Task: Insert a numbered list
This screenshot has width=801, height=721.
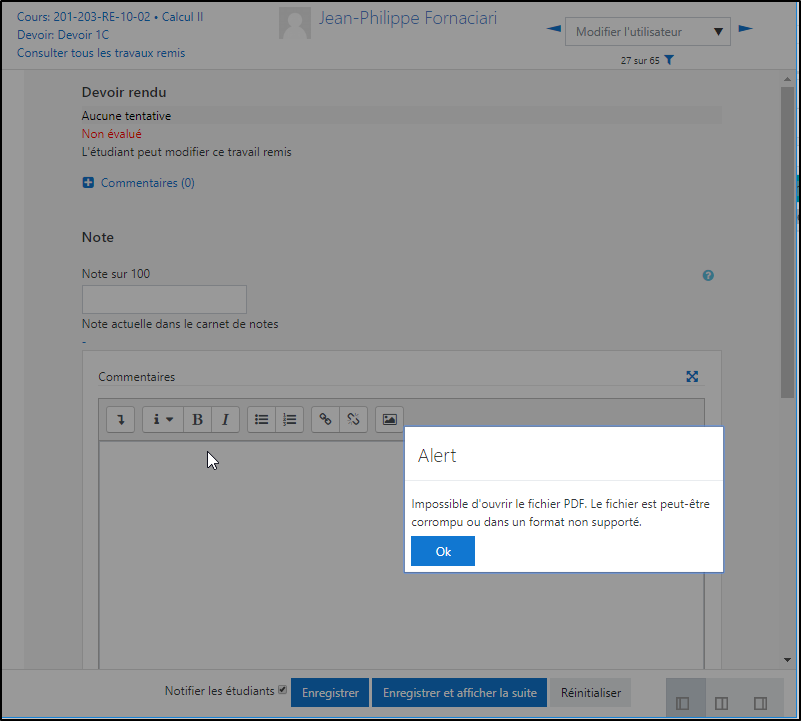Action: 289,420
